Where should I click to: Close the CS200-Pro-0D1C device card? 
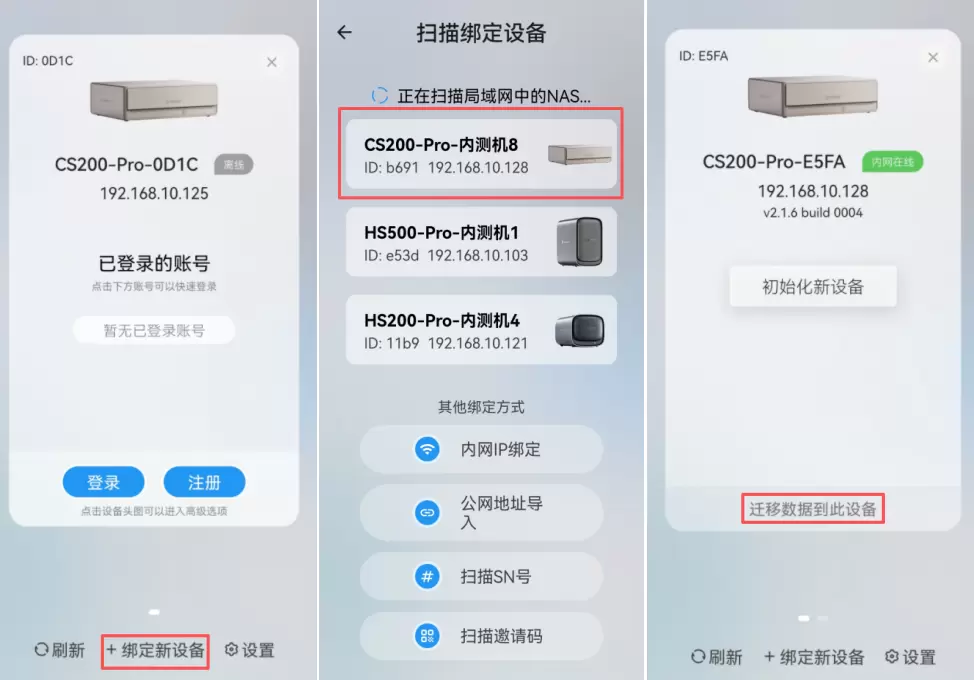[271, 62]
